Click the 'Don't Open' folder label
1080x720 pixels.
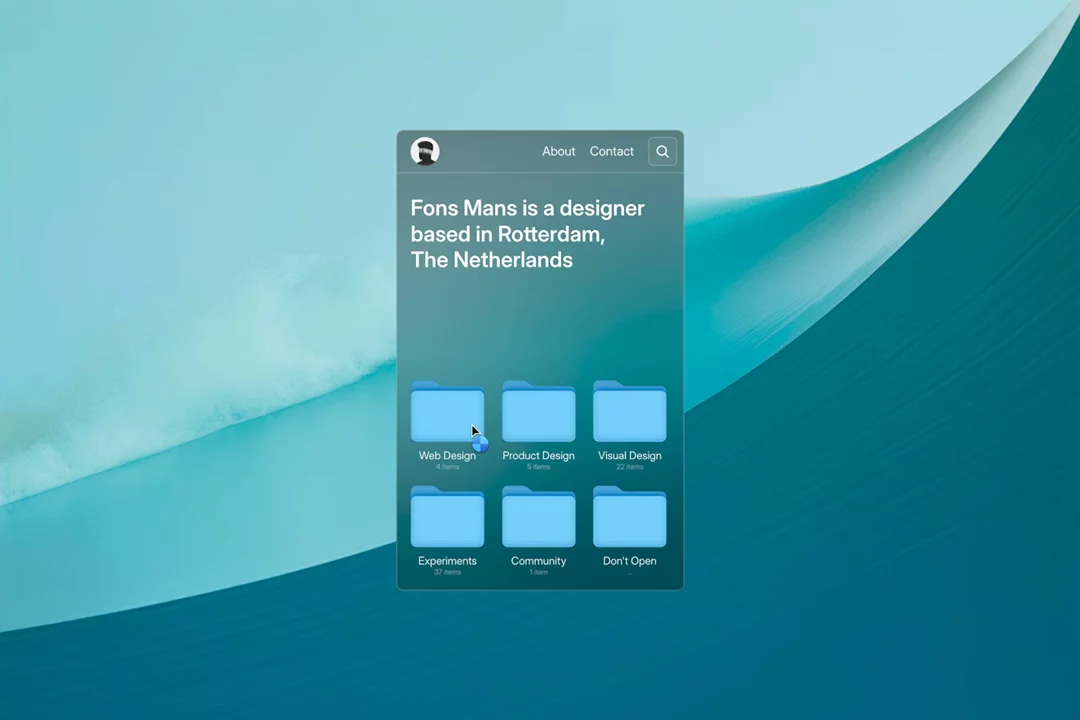tap(630, 561)
